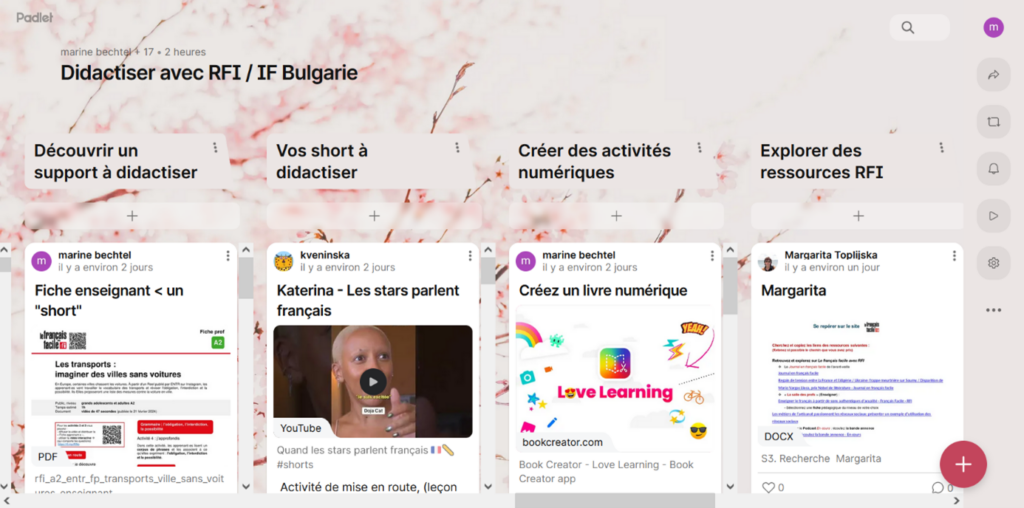Open the bookcreator.com Love Learning link
Image resolution: width=1024 pixels, height=508 pixels.
[615, 379]
